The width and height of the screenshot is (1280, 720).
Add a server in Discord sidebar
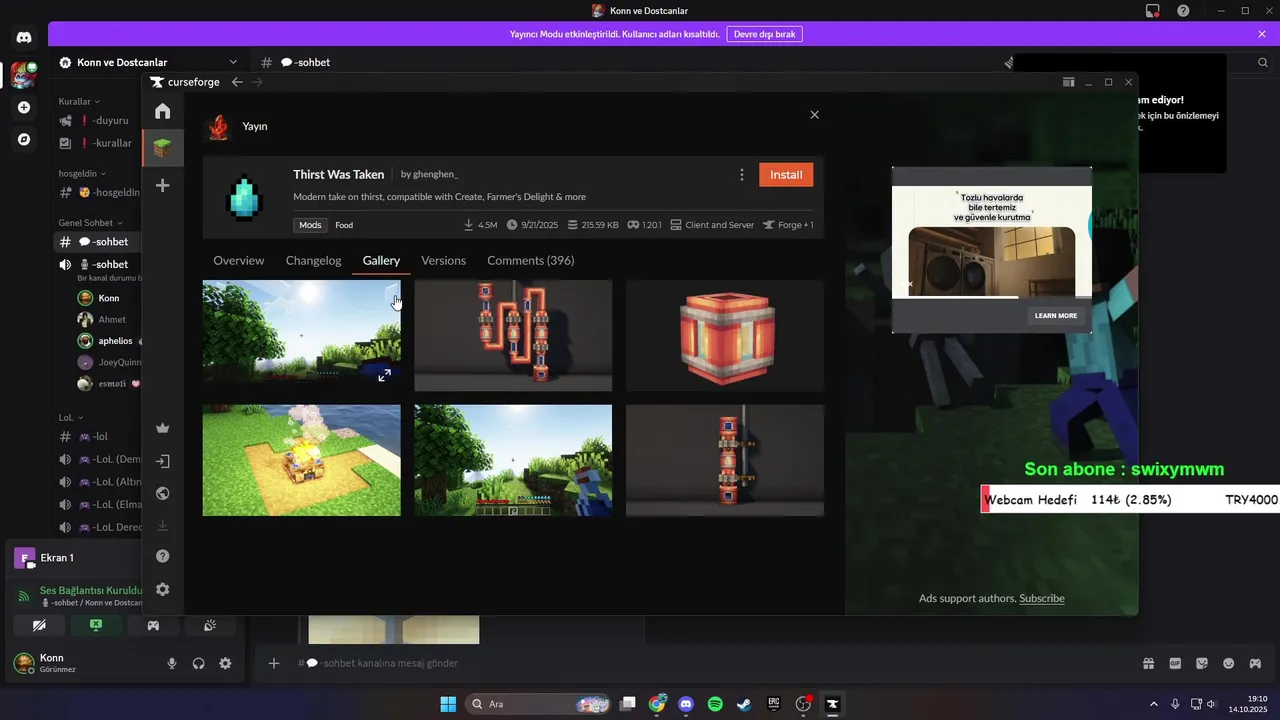tap(24, 107)
